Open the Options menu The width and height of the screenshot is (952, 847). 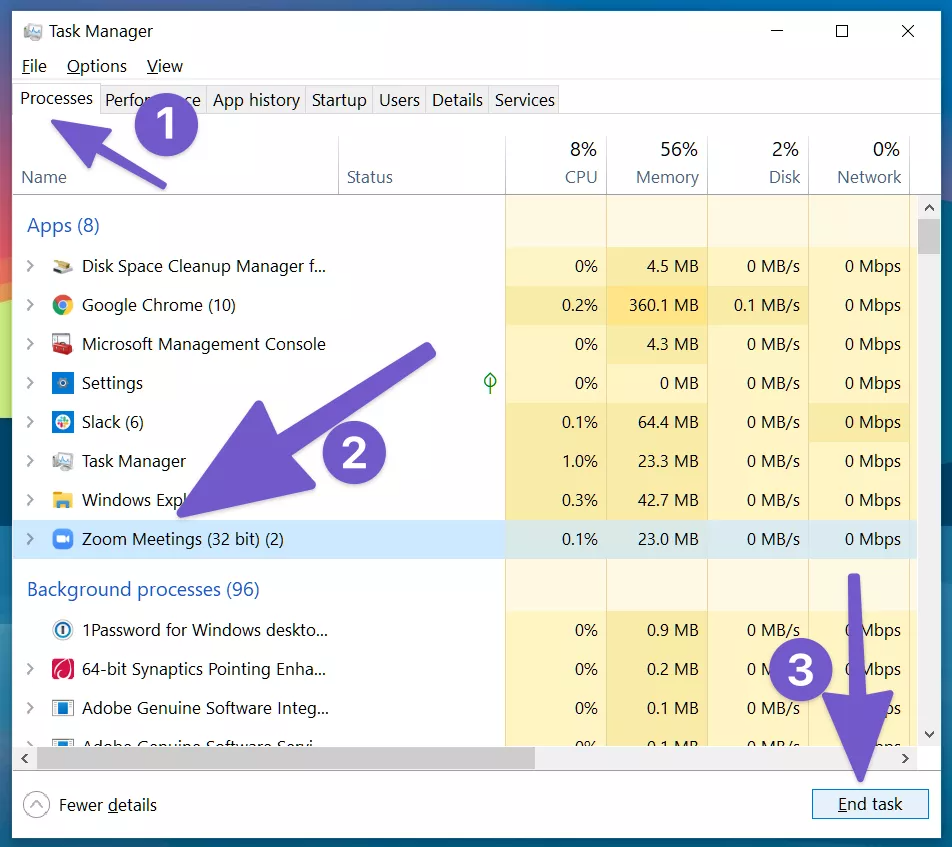point(97,66)
